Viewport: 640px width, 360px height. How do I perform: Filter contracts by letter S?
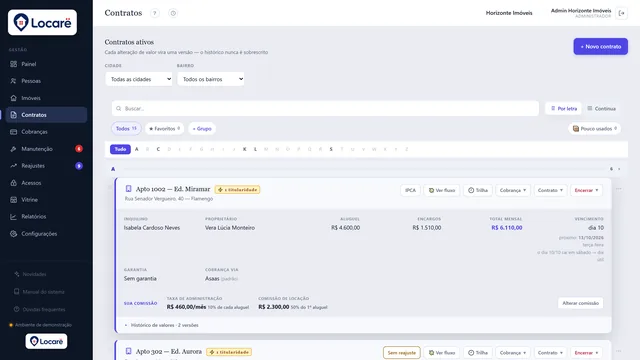tap(331, 149)
